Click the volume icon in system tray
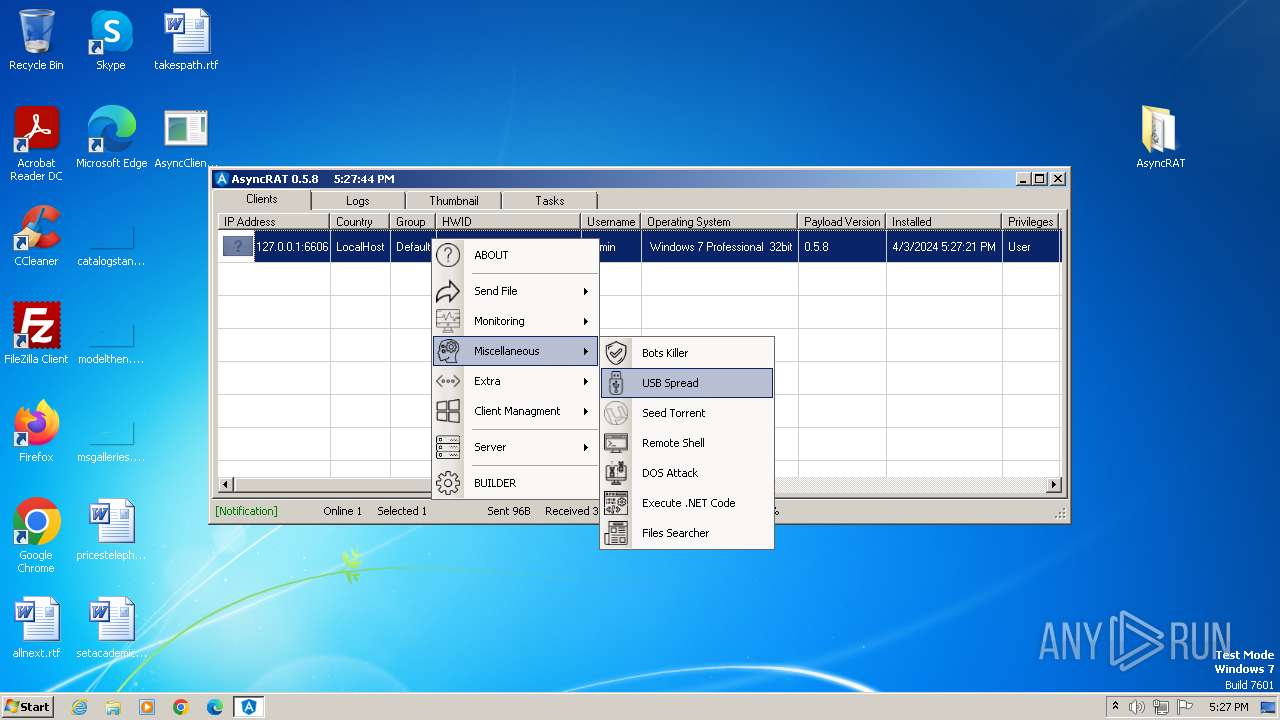The width and height of the screenshot is (1280, 720). (x=1137, y=707)
